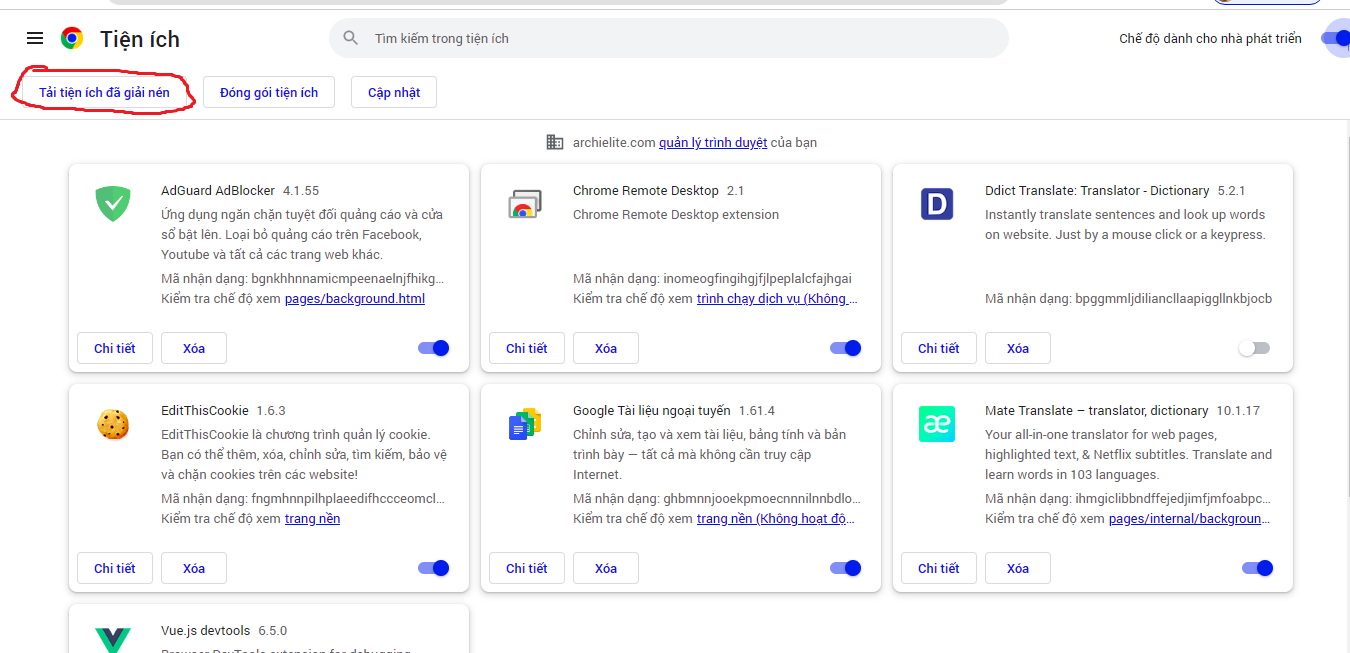The width and height of the screenshot is (1350, 653).
Task: Click Đóng gói tiện ích button
Action: coord(269,92)
